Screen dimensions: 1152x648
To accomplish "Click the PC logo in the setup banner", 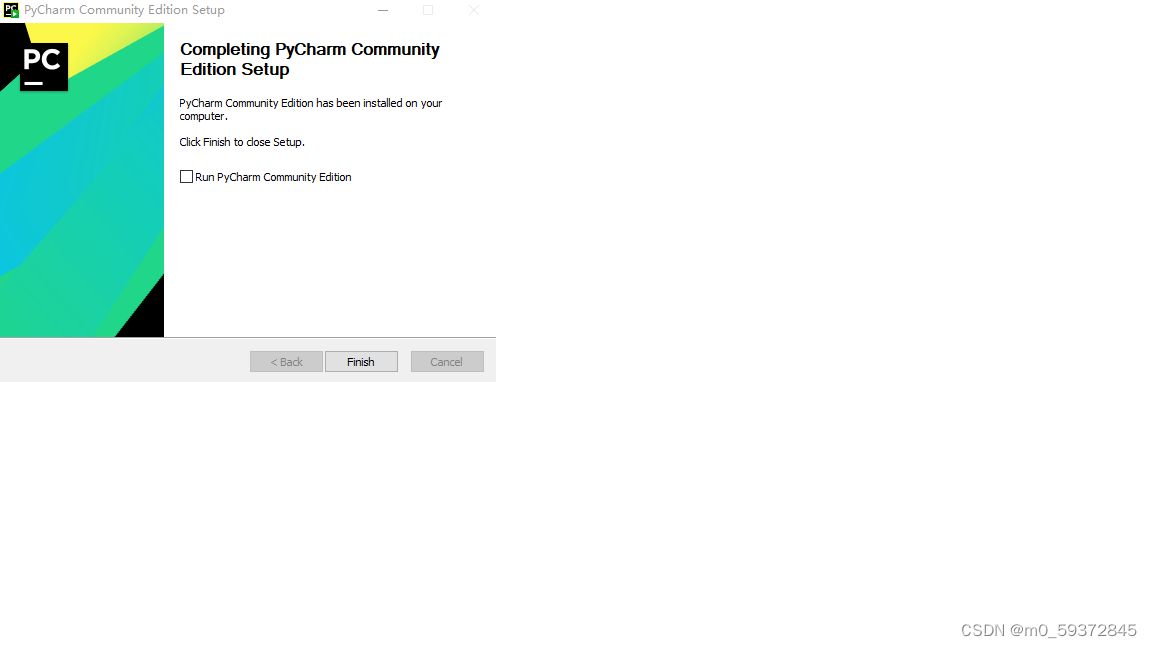I will [x=44, y=67].
